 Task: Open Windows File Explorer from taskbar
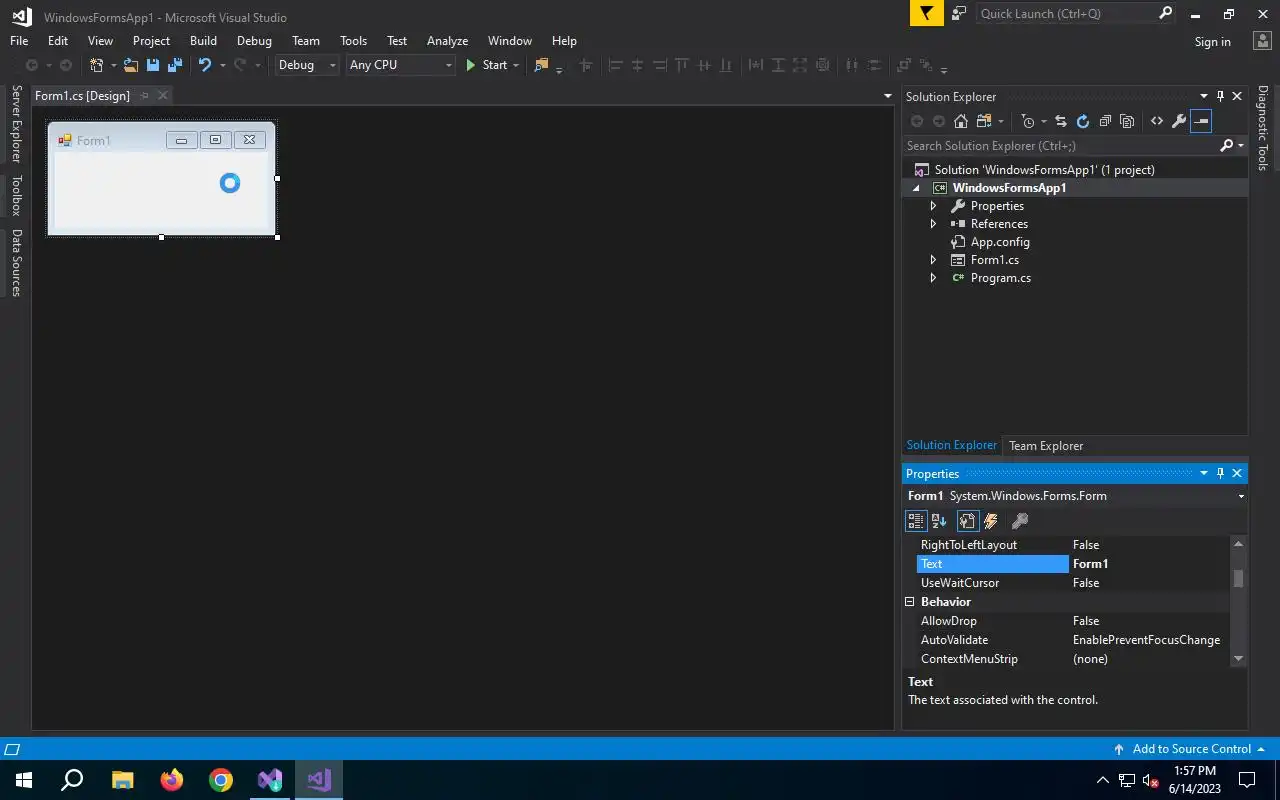tap(122, 780)
